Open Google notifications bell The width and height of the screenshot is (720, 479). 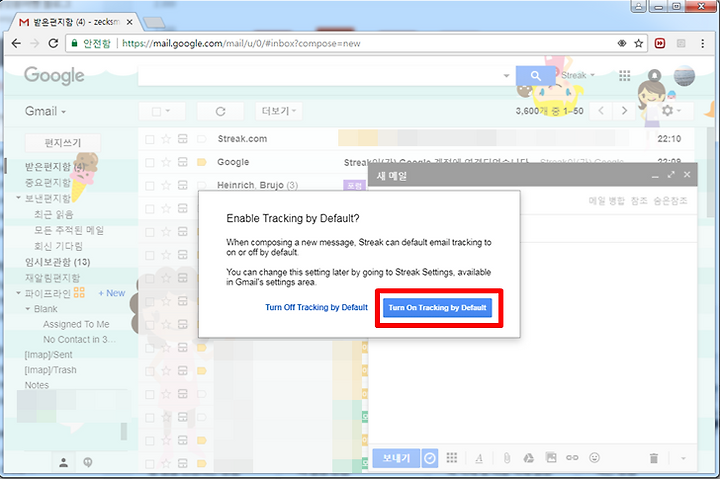(x=654, y=75)
